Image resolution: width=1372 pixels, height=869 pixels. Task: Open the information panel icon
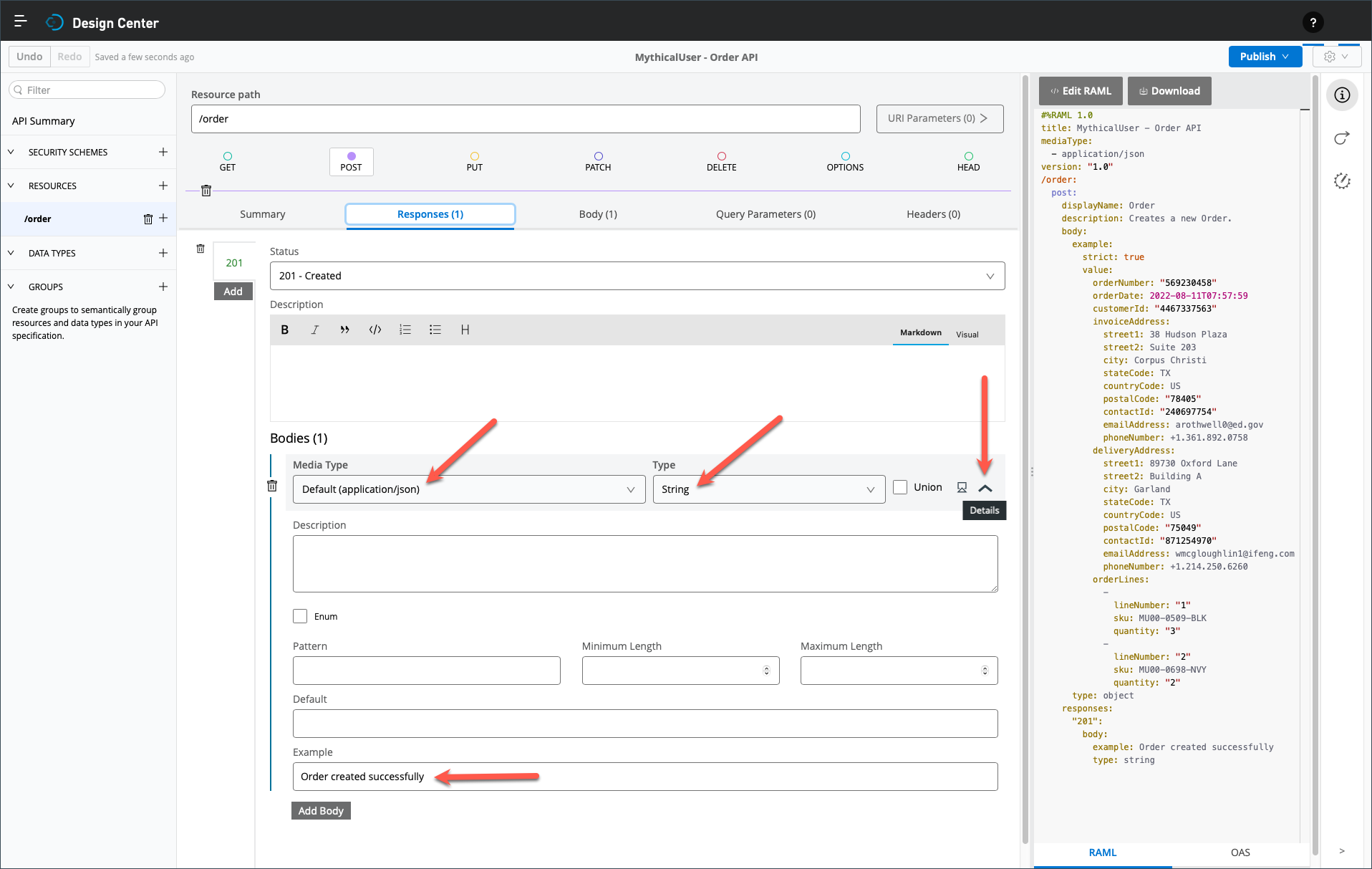coord(1342,95)
